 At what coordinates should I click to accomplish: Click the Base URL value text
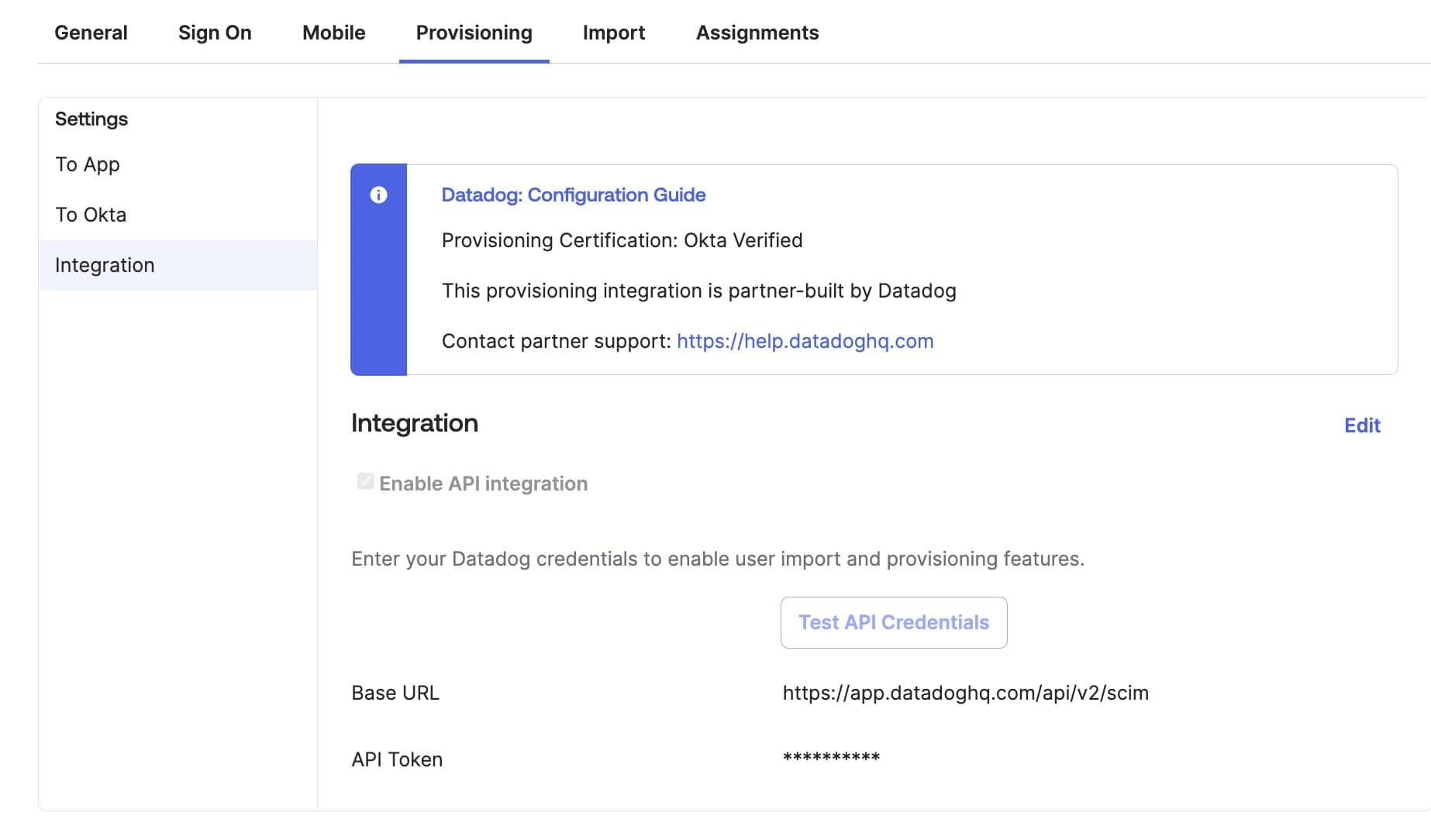tap(965, 693)
